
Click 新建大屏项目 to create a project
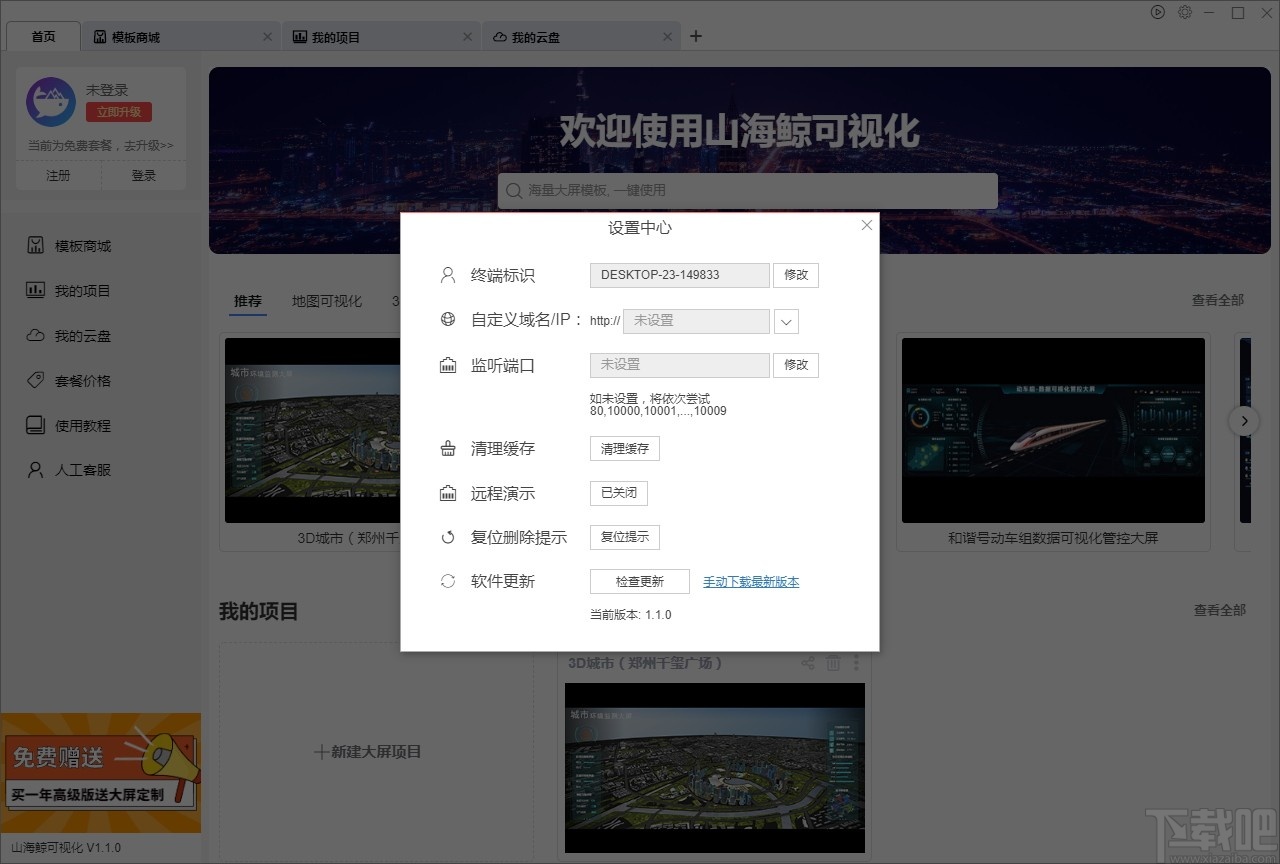click(368, 752)
